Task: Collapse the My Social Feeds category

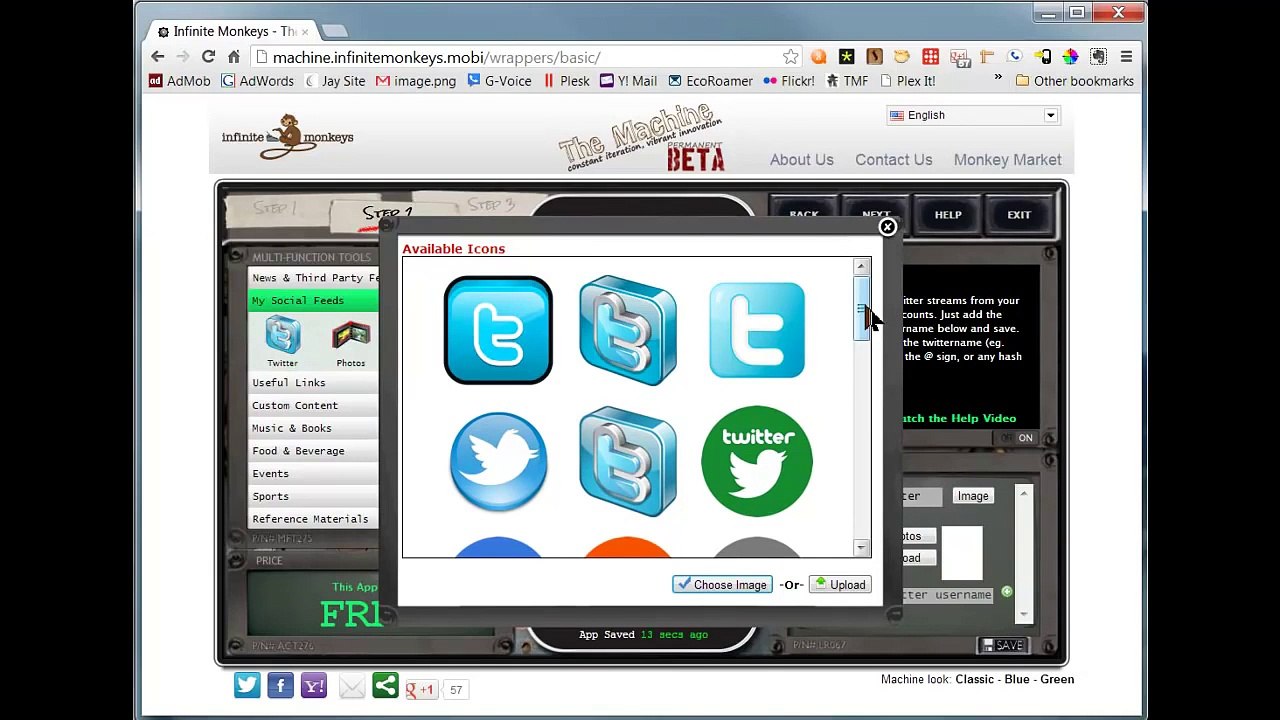Action: (x=314, y=301)
